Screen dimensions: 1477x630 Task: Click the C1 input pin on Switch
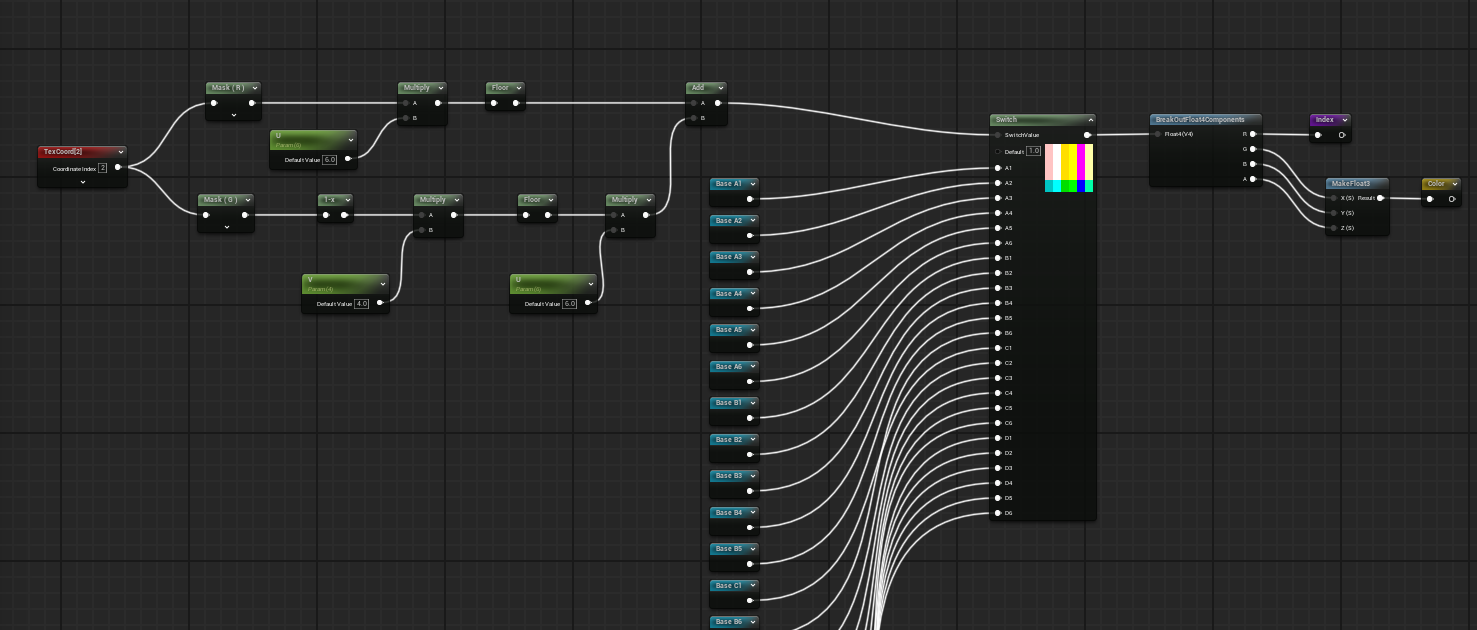998,348
